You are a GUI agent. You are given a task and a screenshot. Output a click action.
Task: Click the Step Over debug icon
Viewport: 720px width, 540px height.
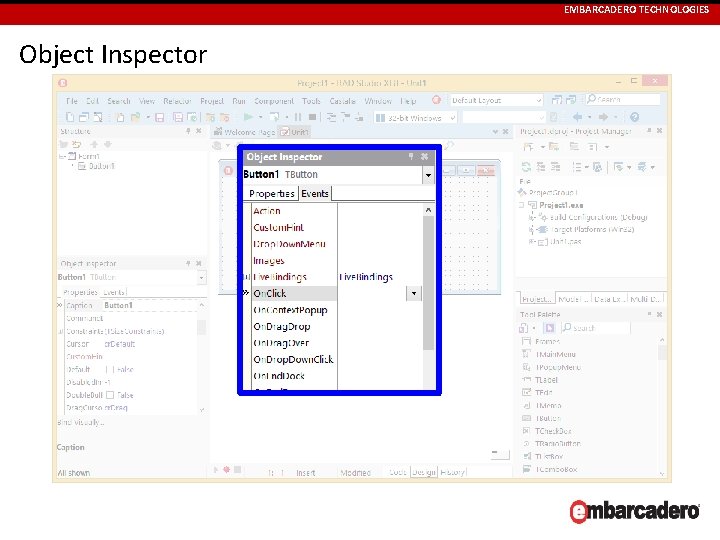(345, 118)
